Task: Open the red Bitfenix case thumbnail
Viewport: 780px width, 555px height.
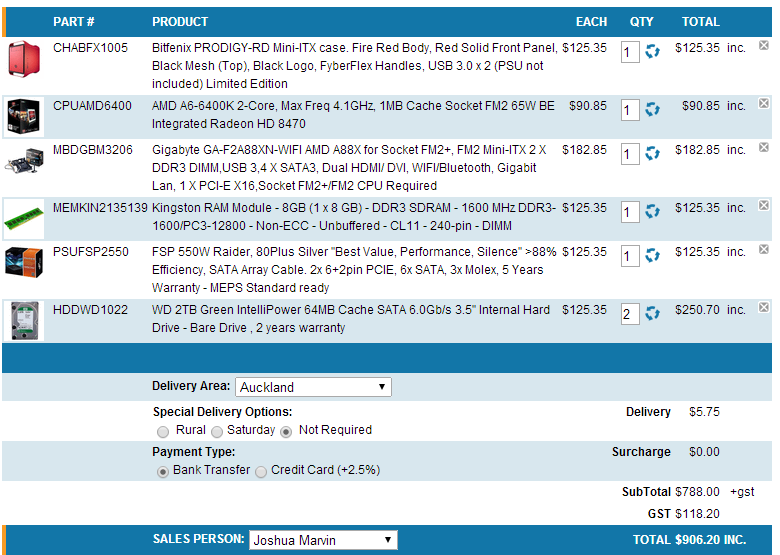Action: tap(24, 59)
